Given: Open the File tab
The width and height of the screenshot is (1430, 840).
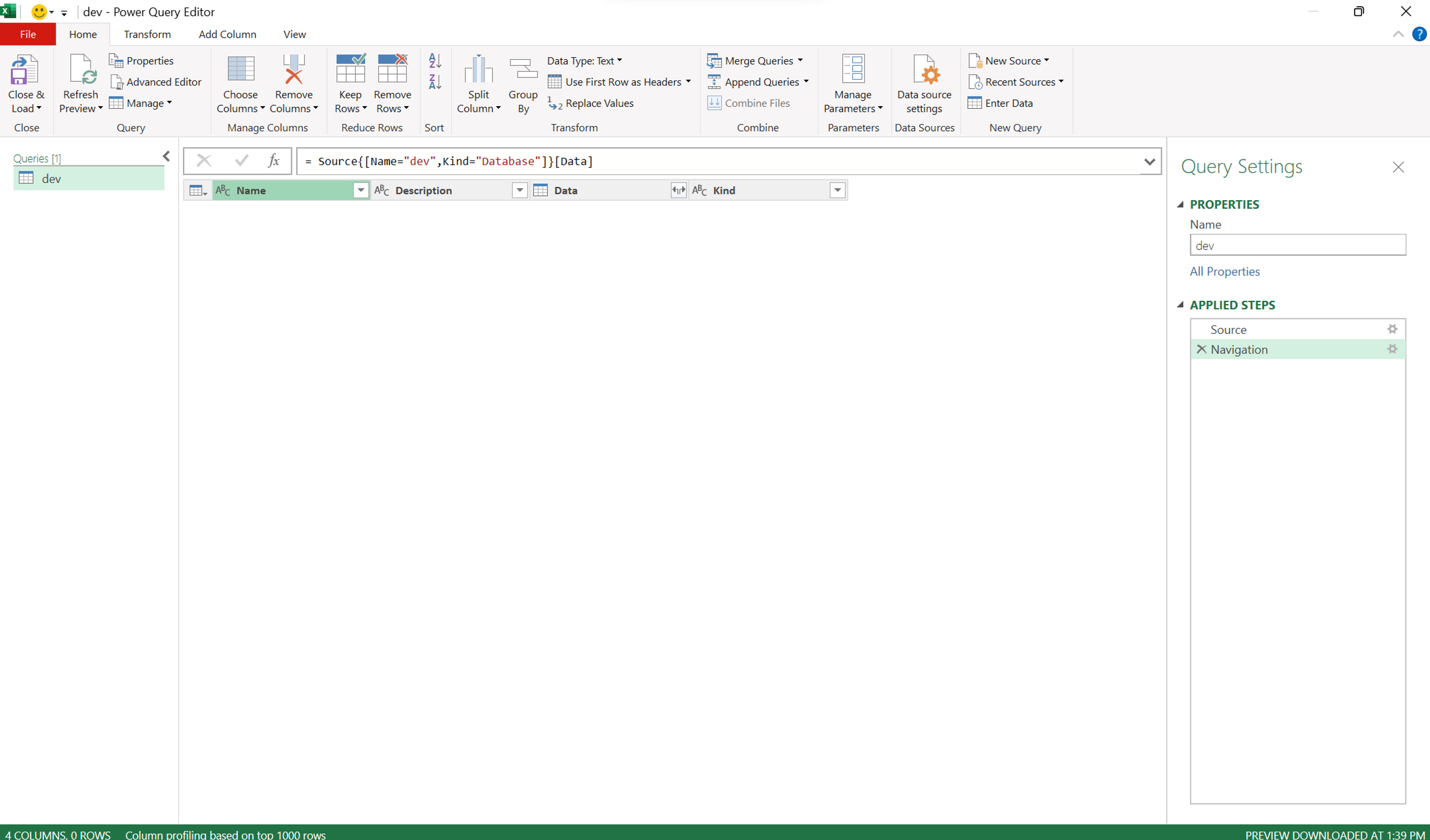Looking at the screenshot, I should (x=28, y=34).
